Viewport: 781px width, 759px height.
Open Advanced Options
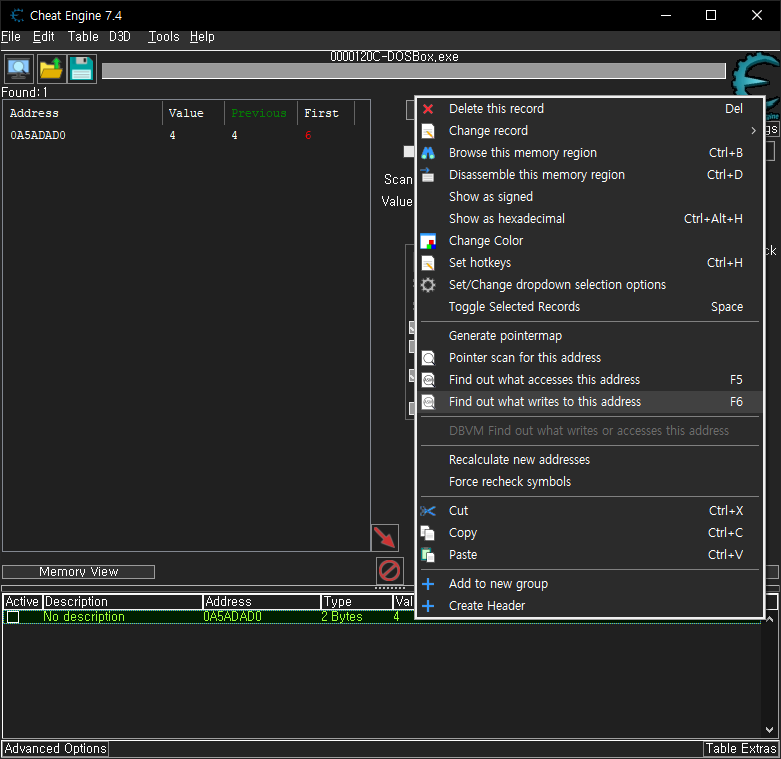point(55,749)
